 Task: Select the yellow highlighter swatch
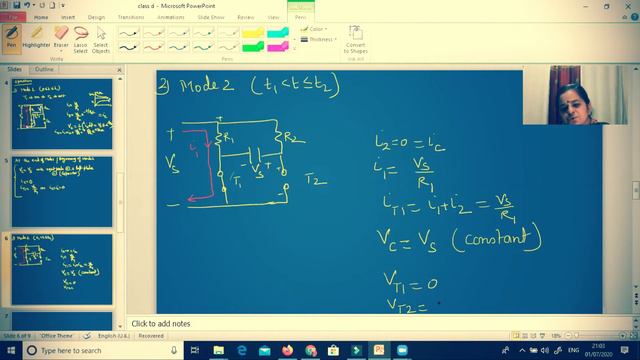(253, 33)
